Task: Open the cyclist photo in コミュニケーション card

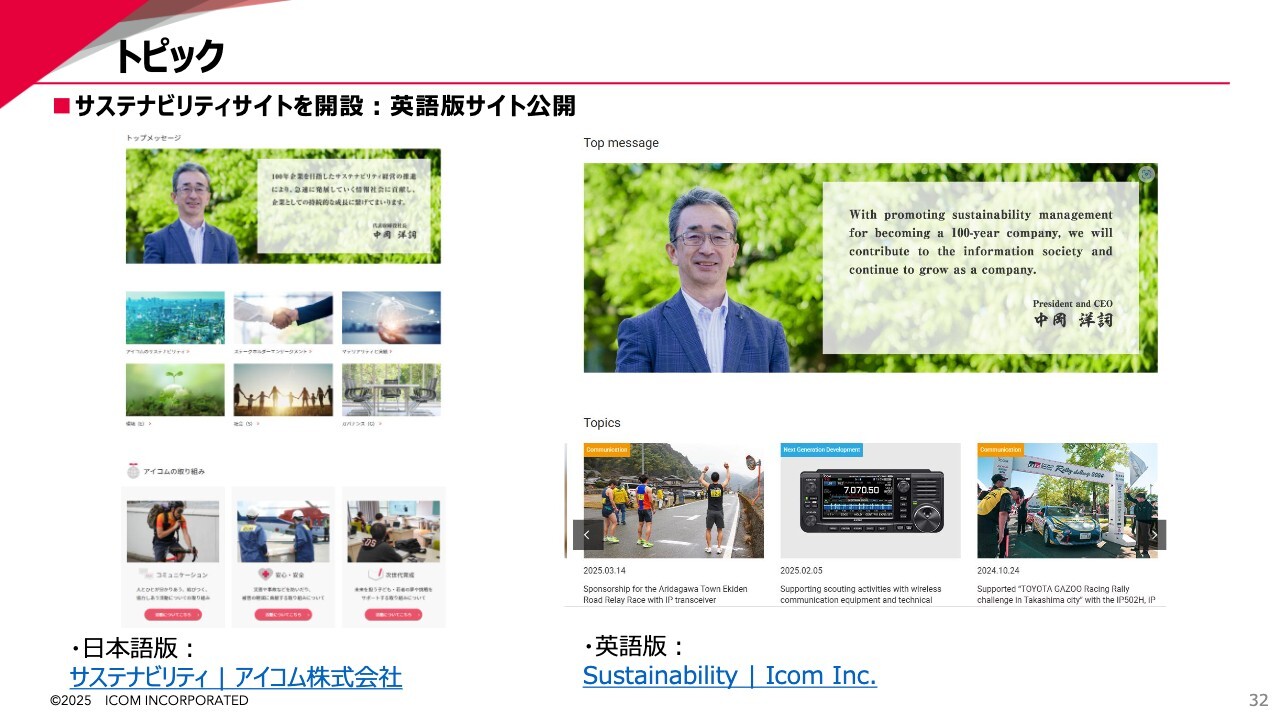Action: pyautogui.click(x=173, y=531)
